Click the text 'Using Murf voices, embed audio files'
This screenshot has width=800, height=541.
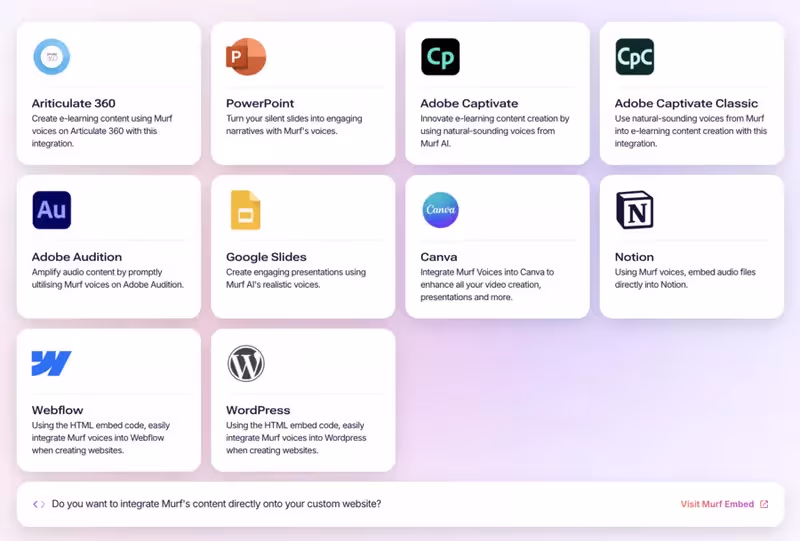(685, 272)
